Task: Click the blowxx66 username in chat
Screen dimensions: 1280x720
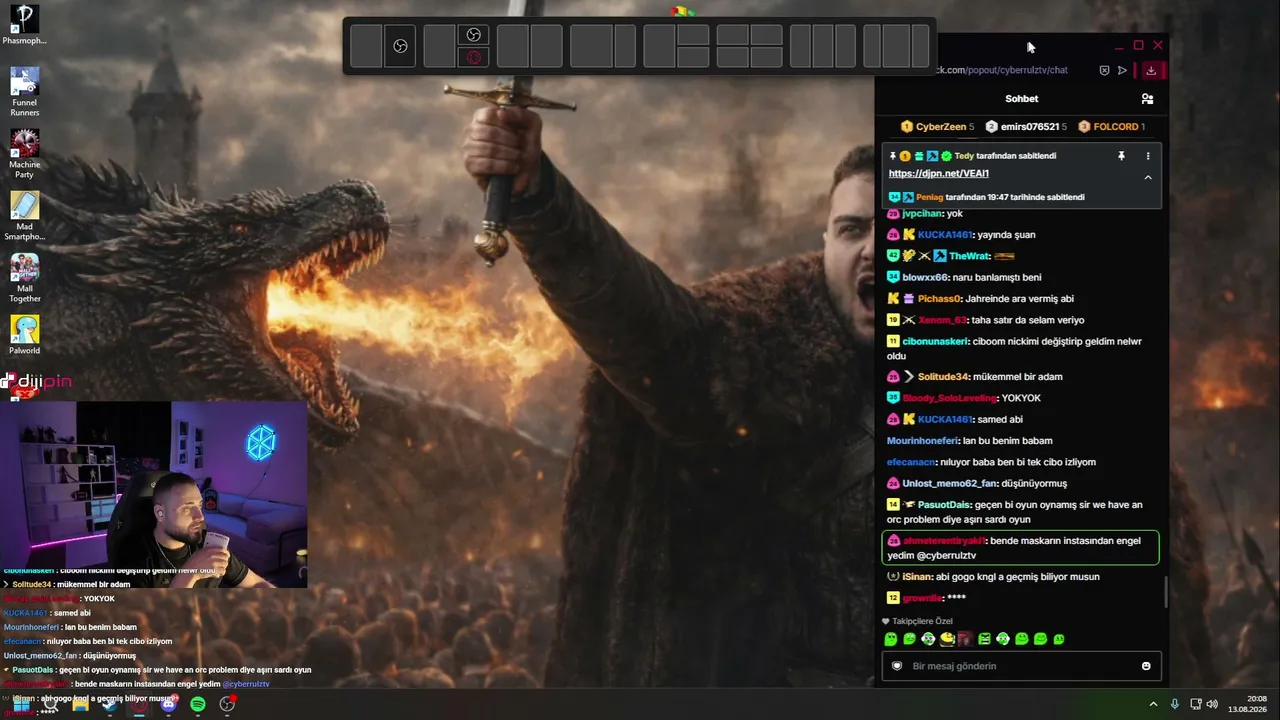Action: 925,277
